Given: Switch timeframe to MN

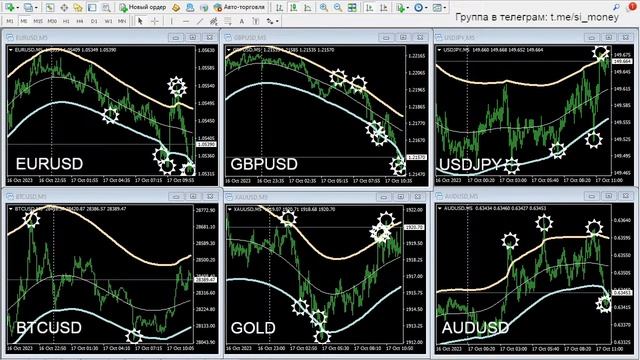Looking at the screenshot, I should (122, 21).
